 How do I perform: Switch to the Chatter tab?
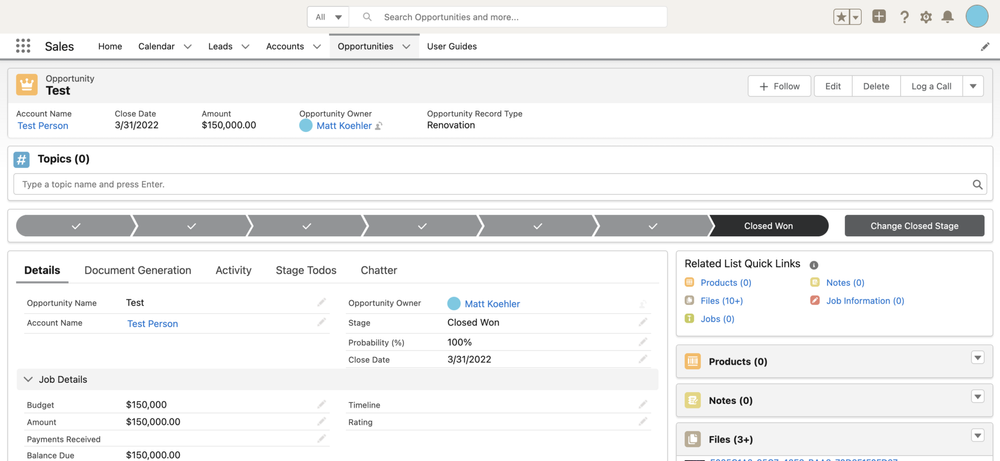379,270
